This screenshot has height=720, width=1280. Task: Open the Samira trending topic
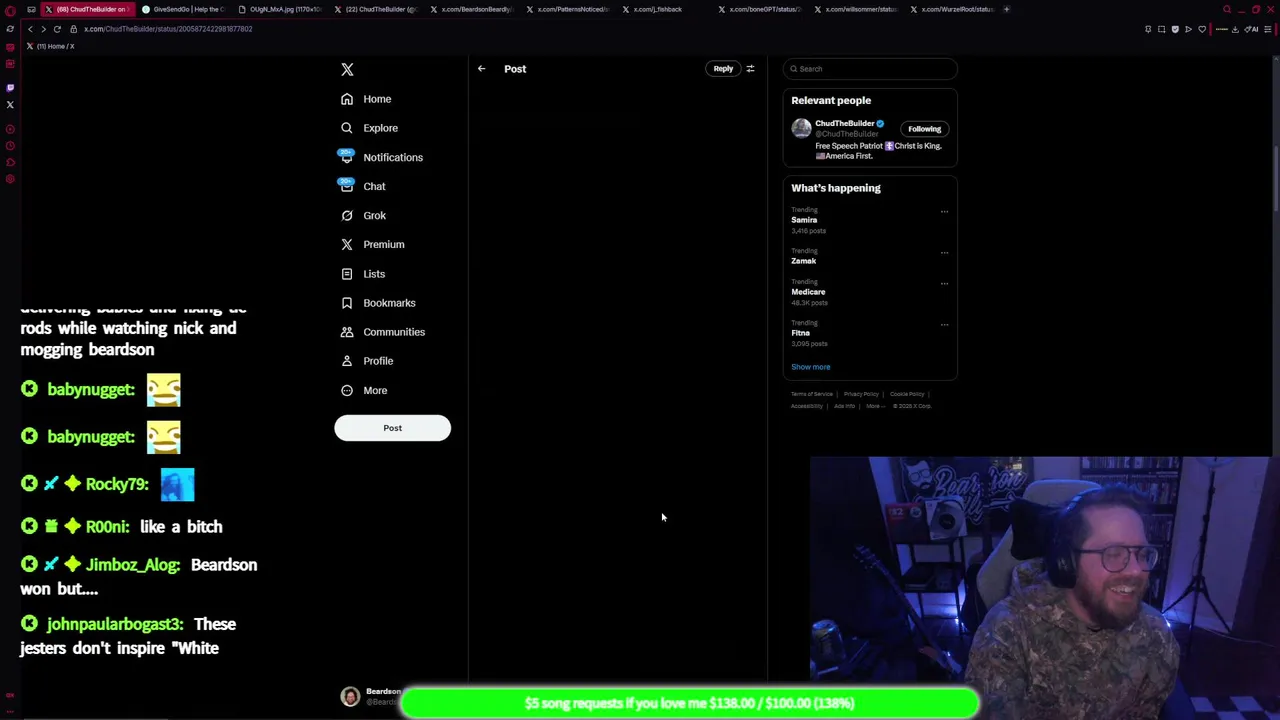click(804, 220)
